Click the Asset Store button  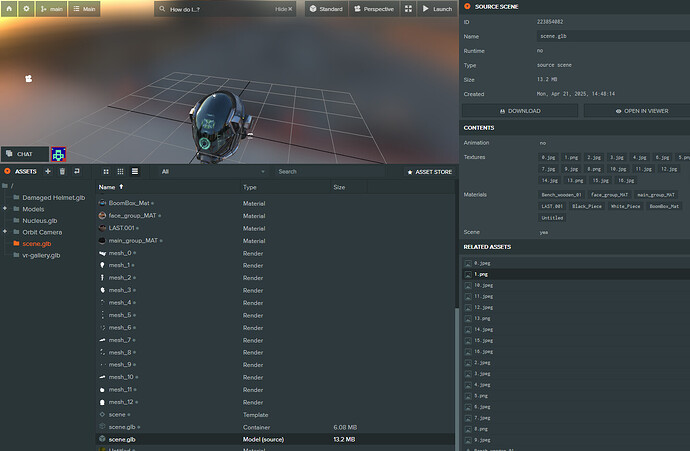click(x=429, y=172)
